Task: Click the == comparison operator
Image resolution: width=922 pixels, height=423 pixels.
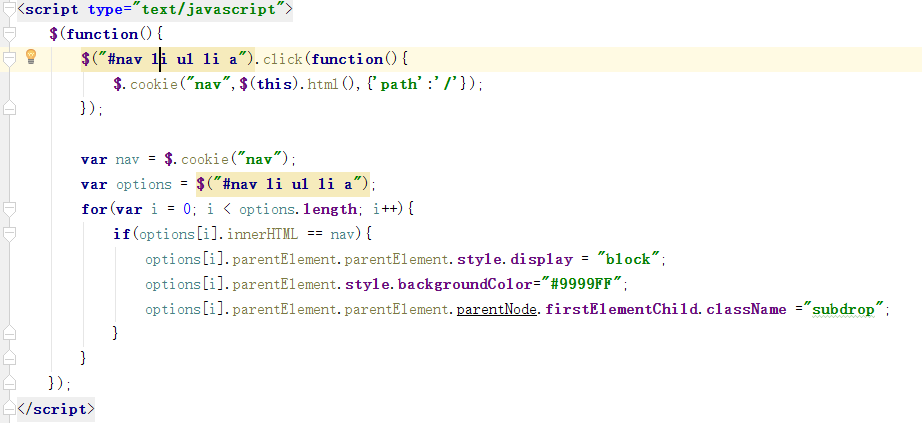Action: pyautogui.click(x=315, y=234)
